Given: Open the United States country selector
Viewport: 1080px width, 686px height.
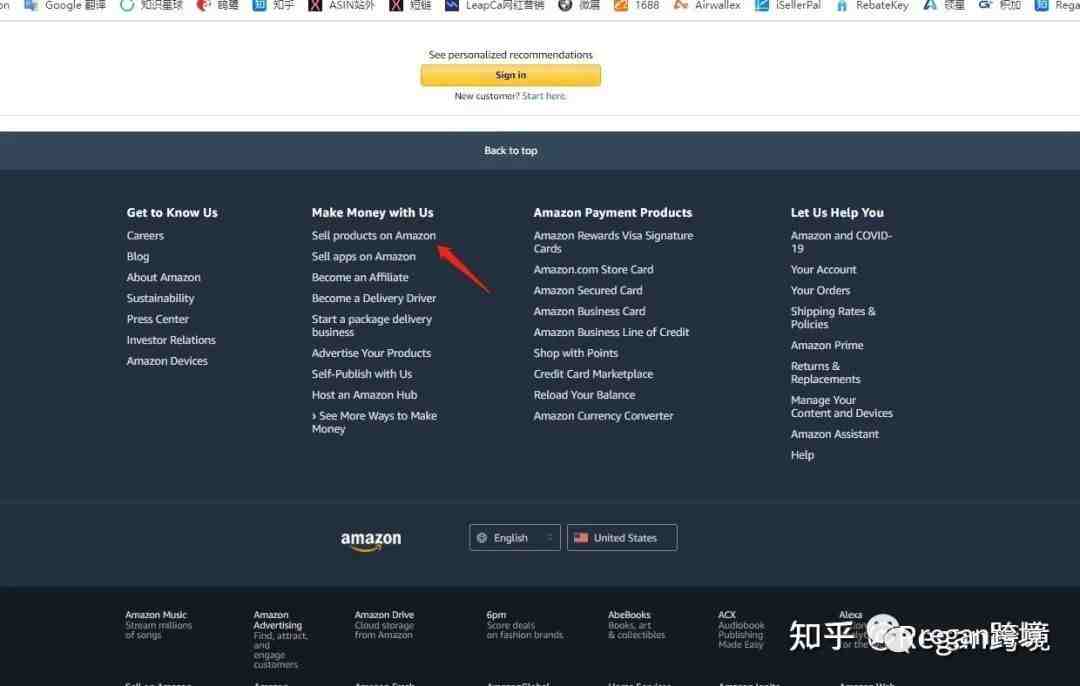Looking at the screenshot, I should (x=622, y=538).
